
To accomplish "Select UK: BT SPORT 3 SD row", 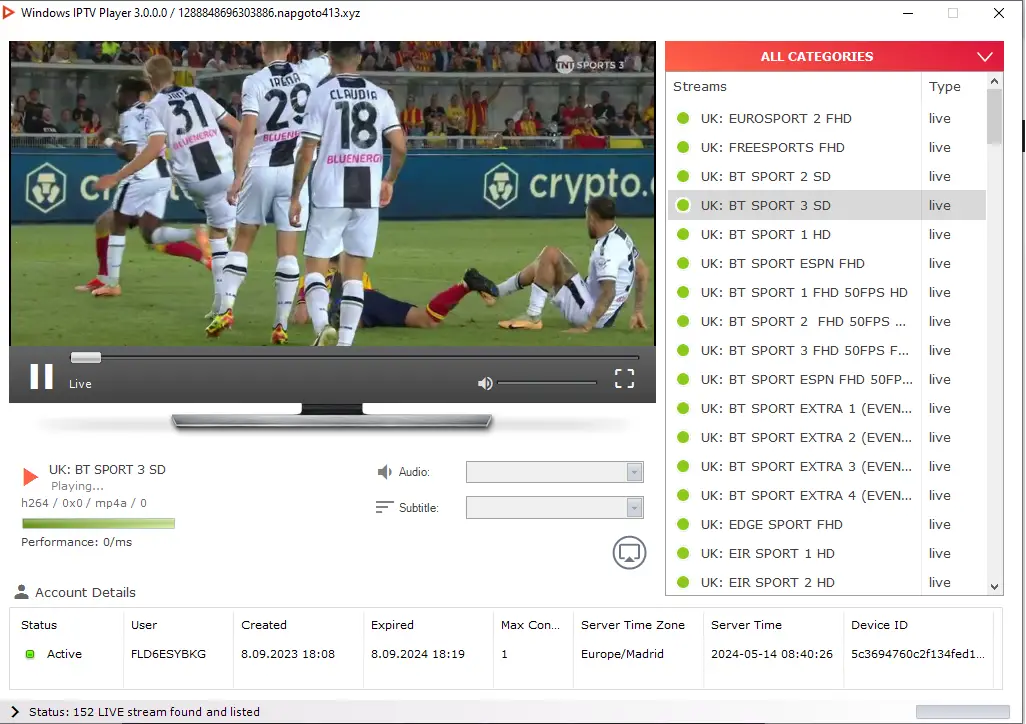I will click(x=826, y=206).
